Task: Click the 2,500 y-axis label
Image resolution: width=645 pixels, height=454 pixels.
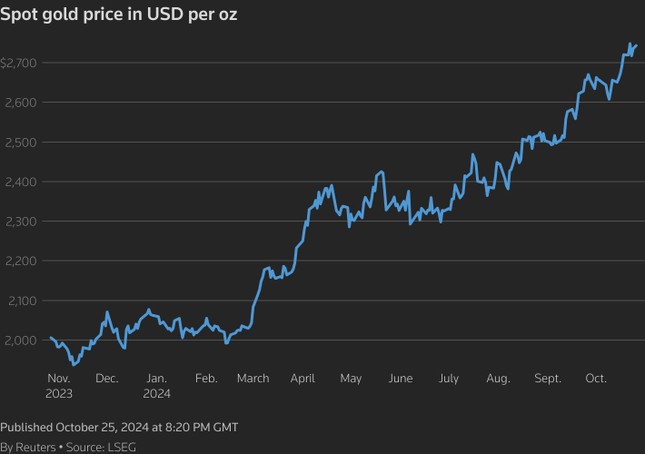Action: tap(20, 142)
